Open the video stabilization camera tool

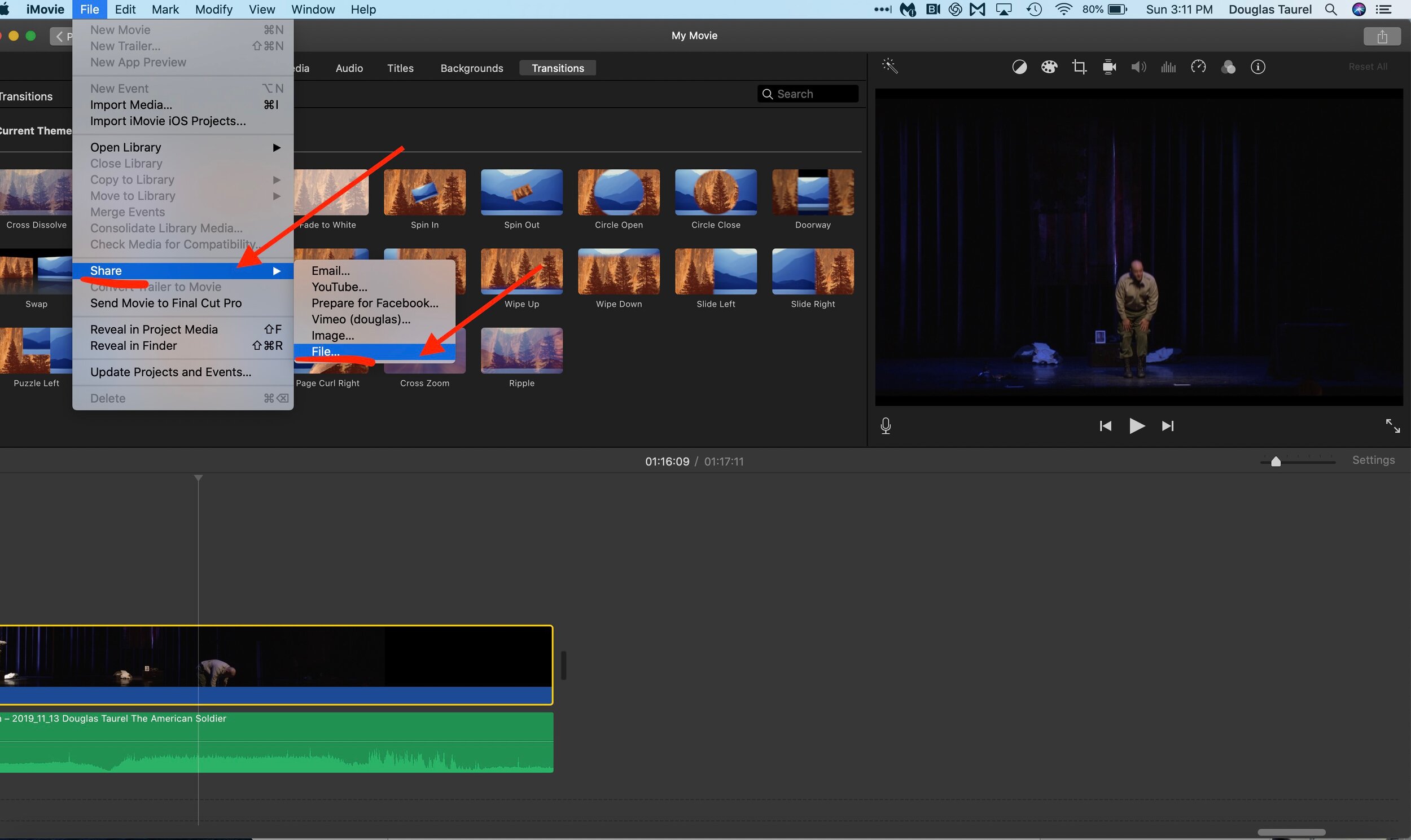click(1109, 67)
